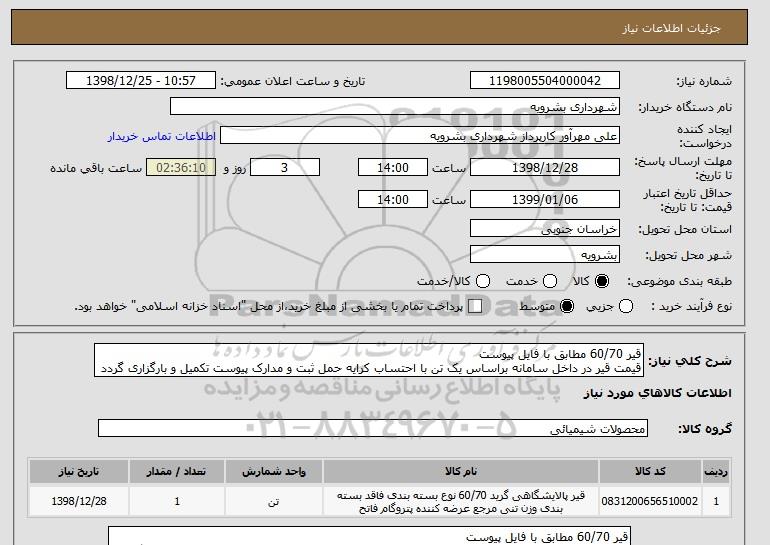
Task: Click the response deadline date 1398/12/28 field
Action: click(545, 167)
